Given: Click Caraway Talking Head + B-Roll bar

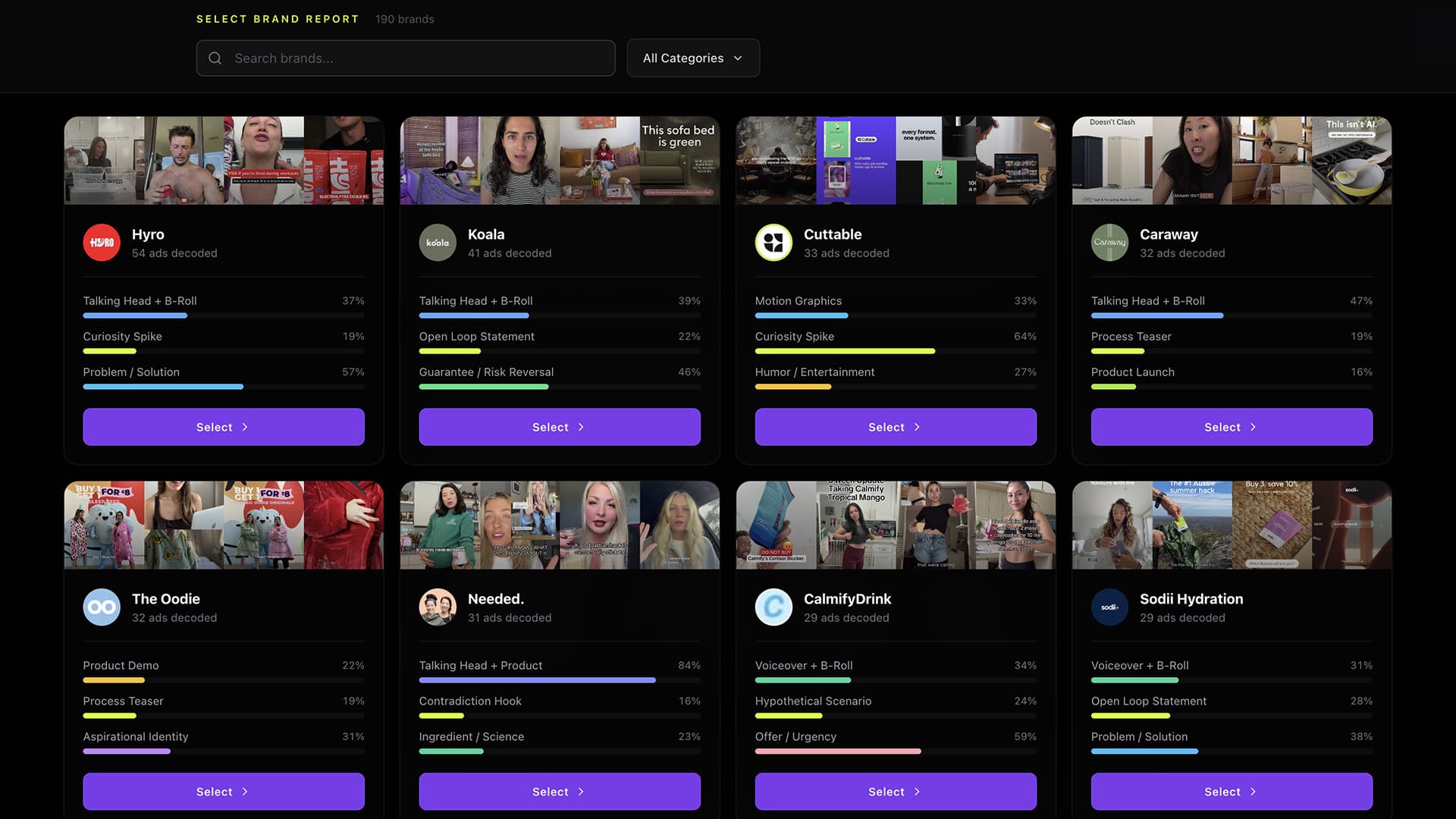Looking at the screenshot, I should tap(1232, 315).
